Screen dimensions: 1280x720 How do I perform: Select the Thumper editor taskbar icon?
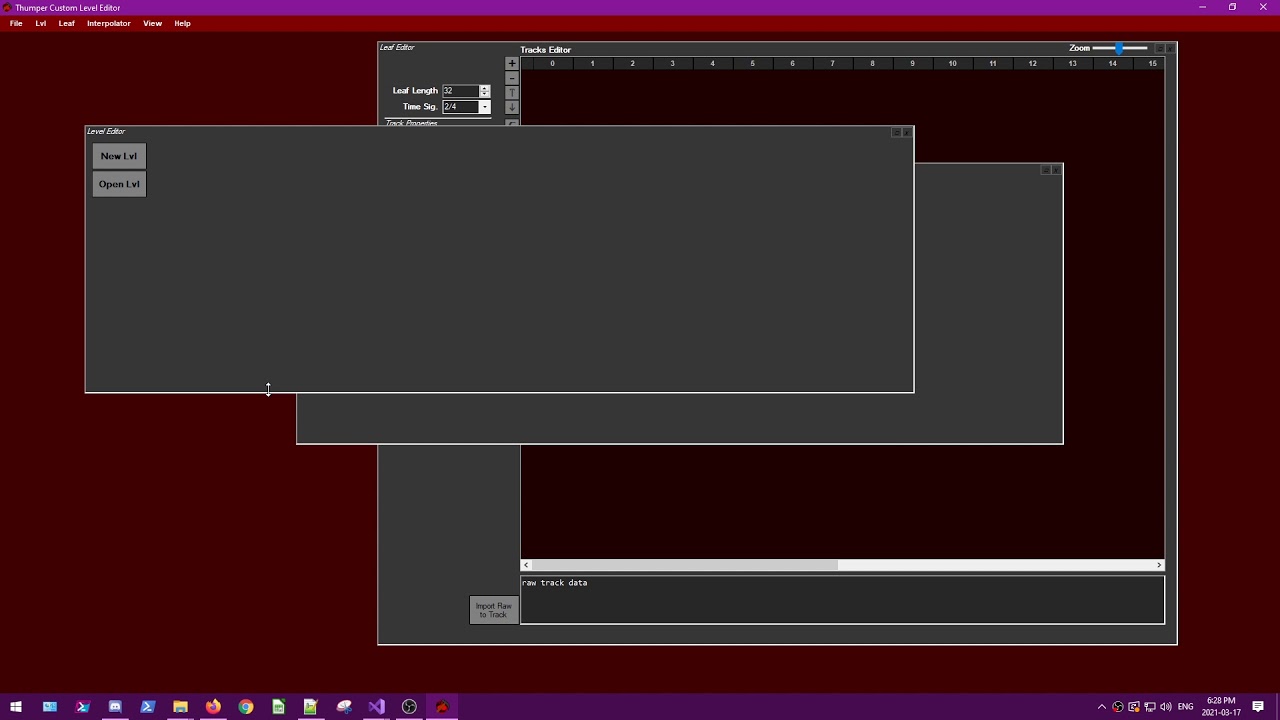442,707
